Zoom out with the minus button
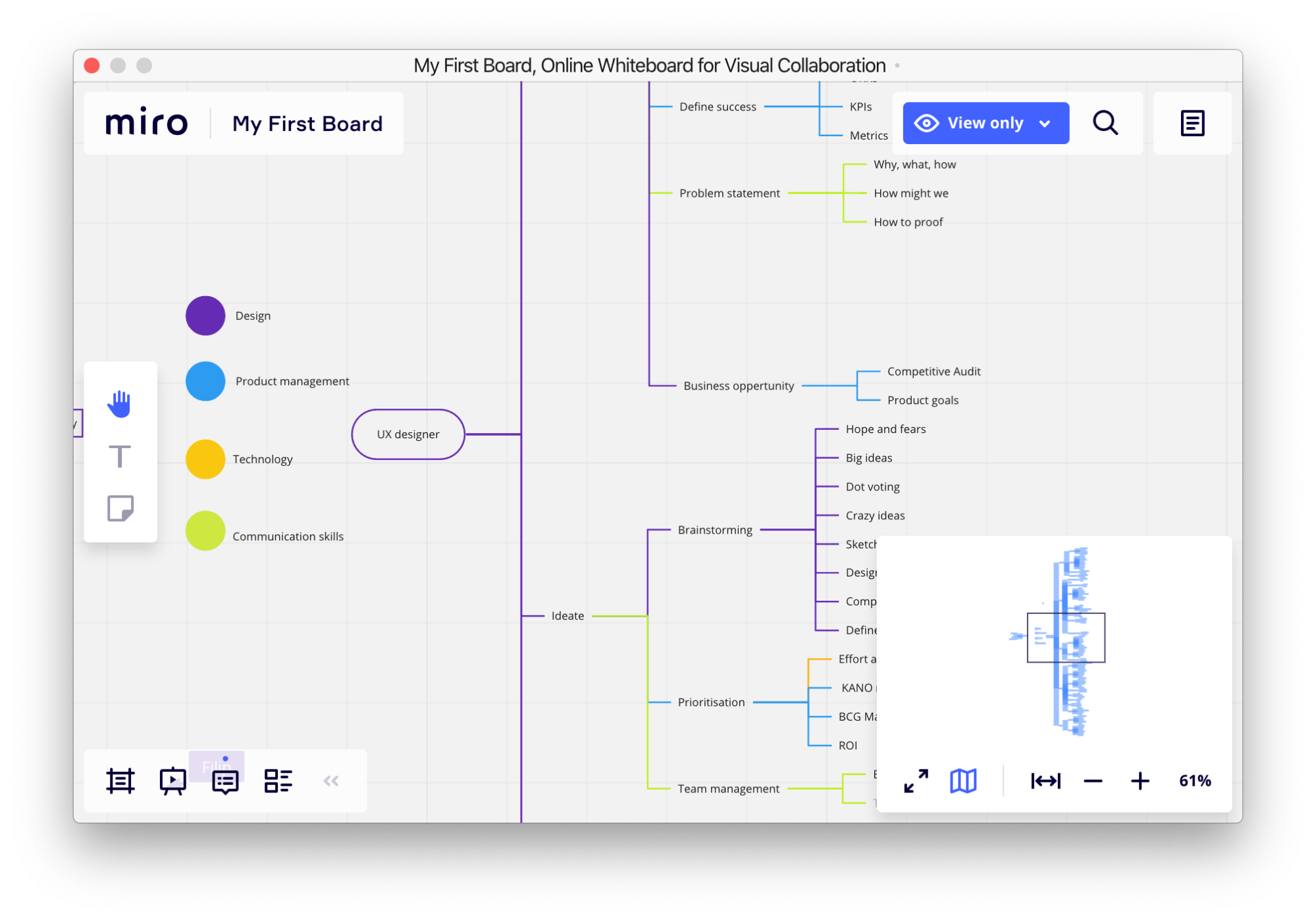Screen dimensions: 1316x920 tap(1093, 781)
